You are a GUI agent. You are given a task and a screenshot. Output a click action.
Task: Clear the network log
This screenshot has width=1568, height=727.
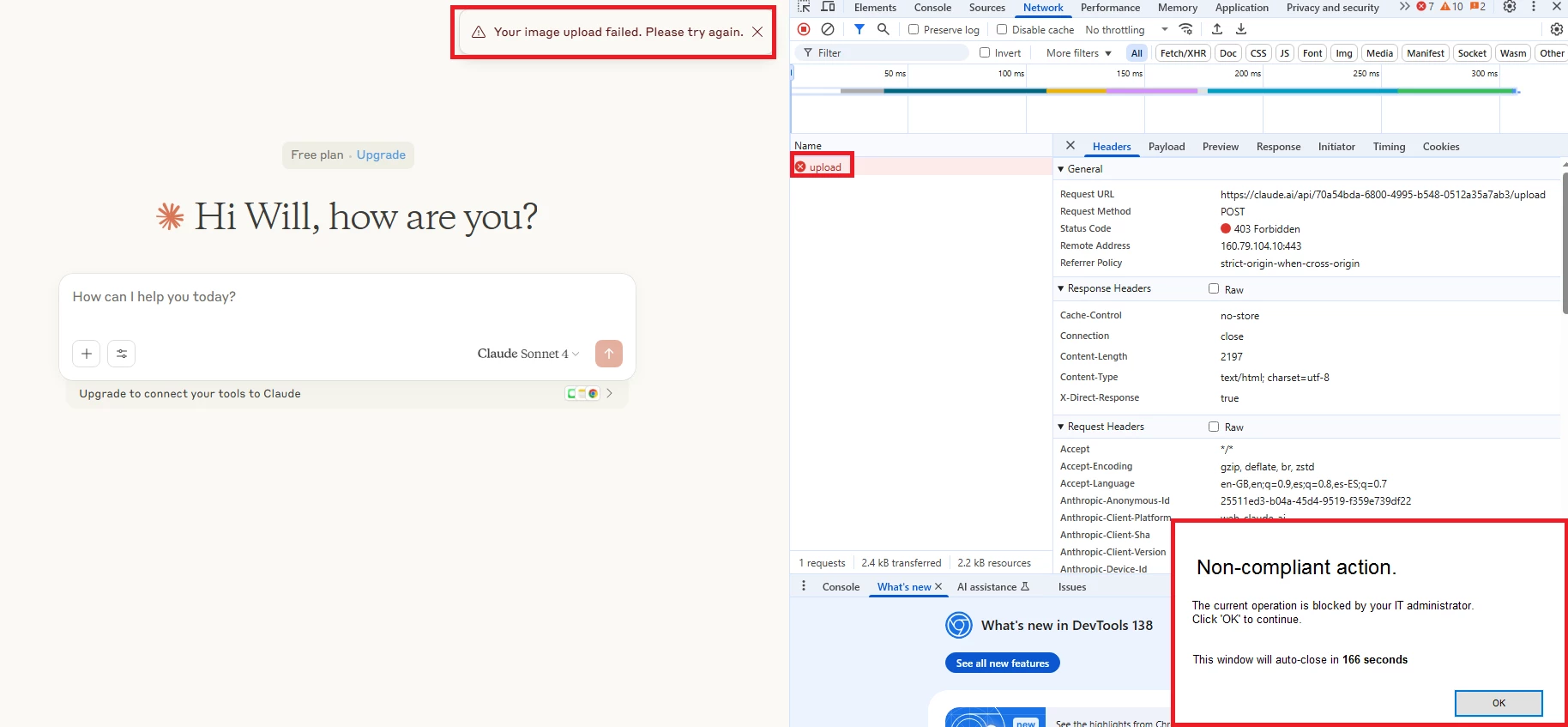tap(828, 29)
